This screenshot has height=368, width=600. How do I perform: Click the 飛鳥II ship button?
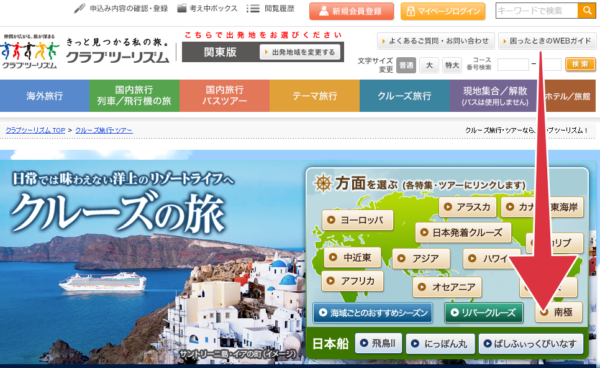pyautogui.click(x=379, y=343)
